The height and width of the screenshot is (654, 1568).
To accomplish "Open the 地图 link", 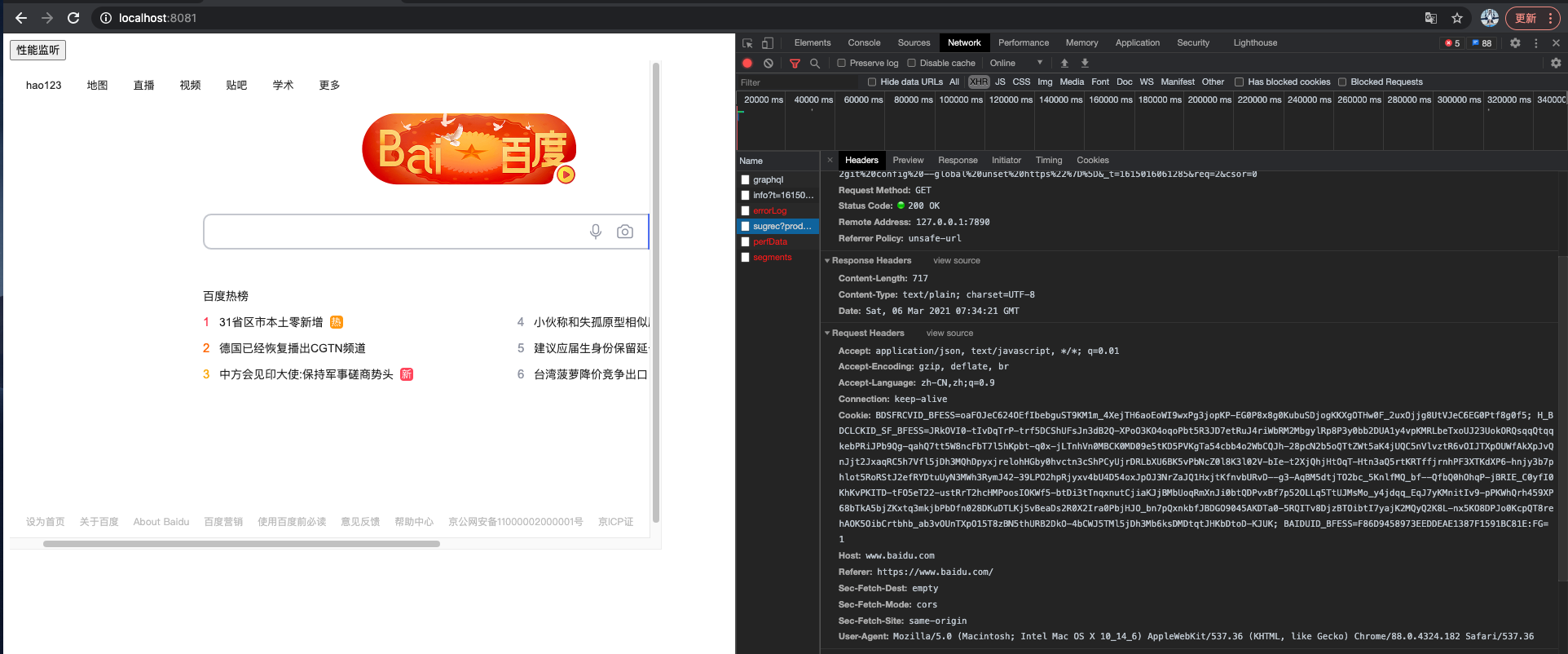I will click(97, 85).
